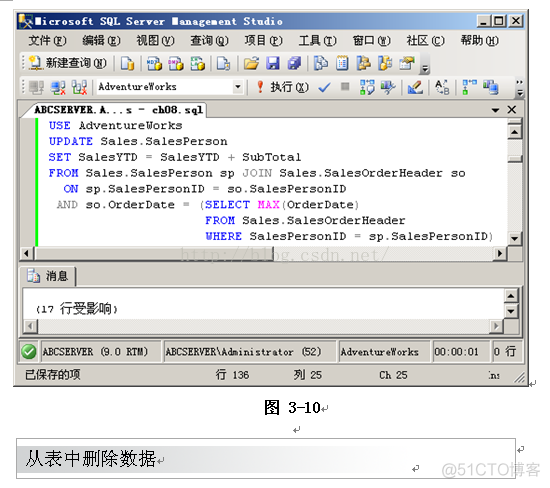The width and height of the screenshot is (550, 488).
Task: Select the 消息 results tab
Action: [48, 276]
